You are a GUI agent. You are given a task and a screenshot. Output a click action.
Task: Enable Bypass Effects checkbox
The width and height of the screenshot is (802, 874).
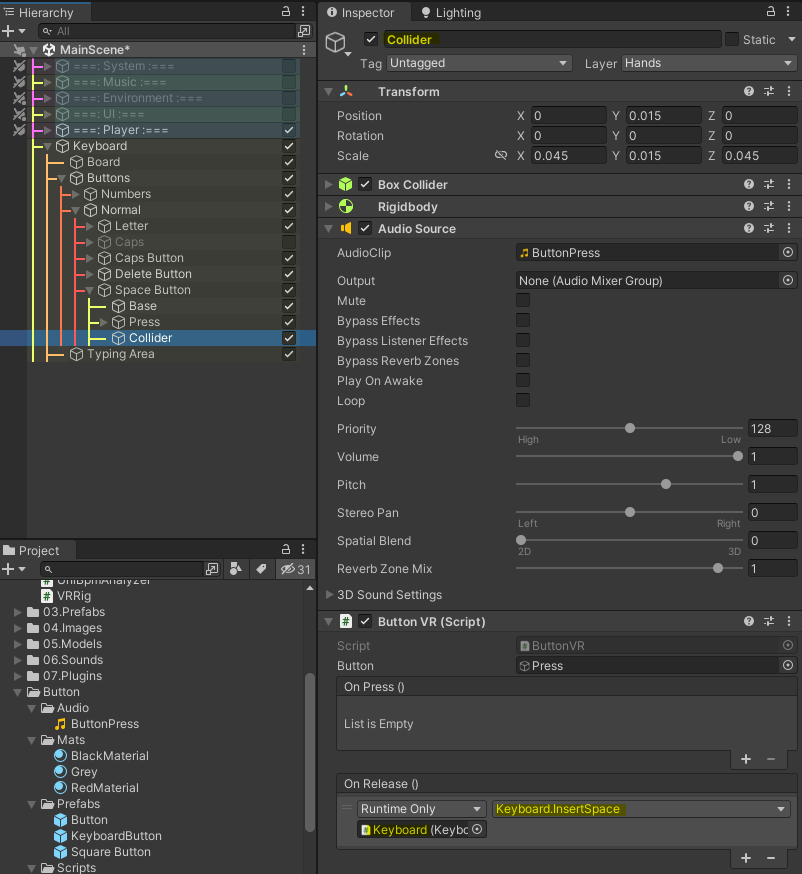(x=523, y=321)
